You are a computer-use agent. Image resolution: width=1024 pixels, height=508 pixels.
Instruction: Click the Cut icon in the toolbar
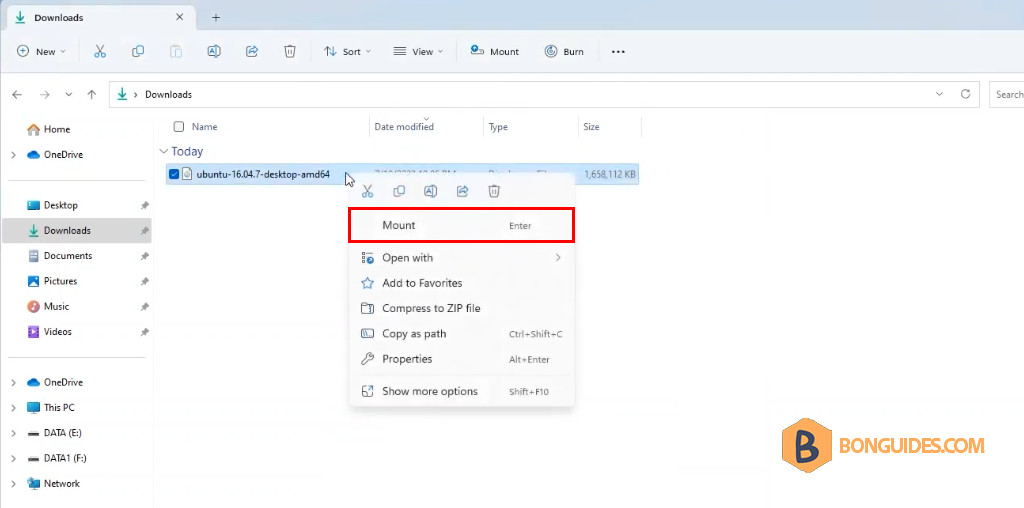point(100,52)
